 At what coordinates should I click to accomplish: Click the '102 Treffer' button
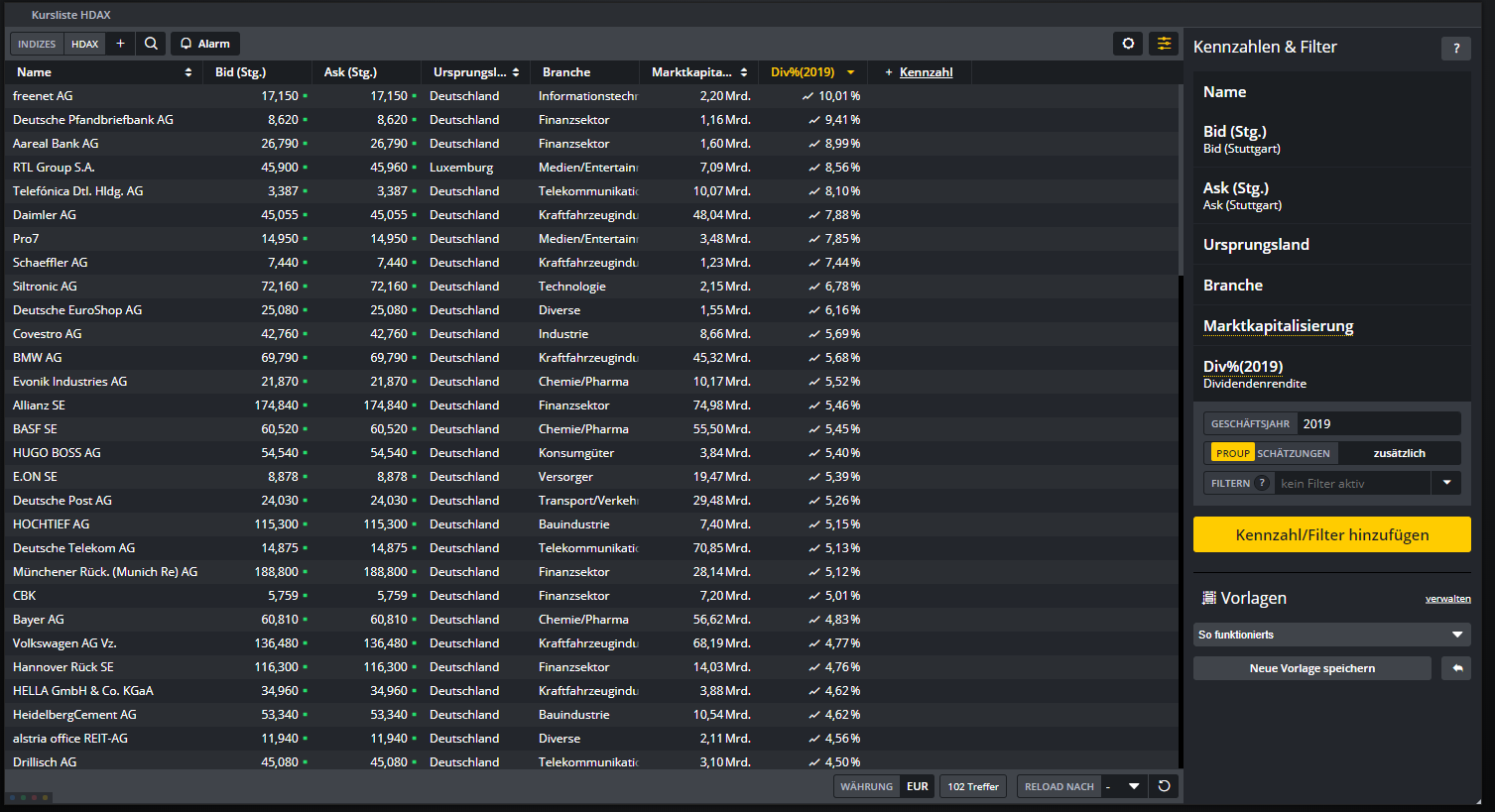tap(973, 786)
